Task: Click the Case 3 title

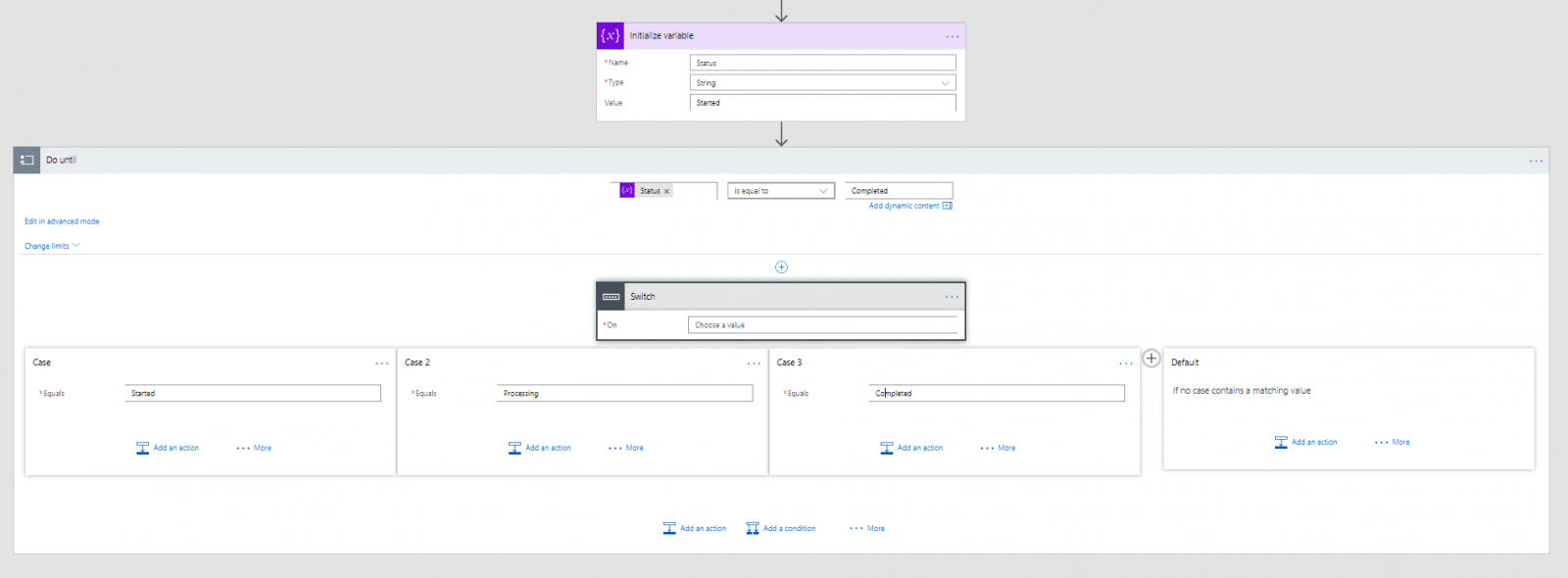Action: click(789, 363)
